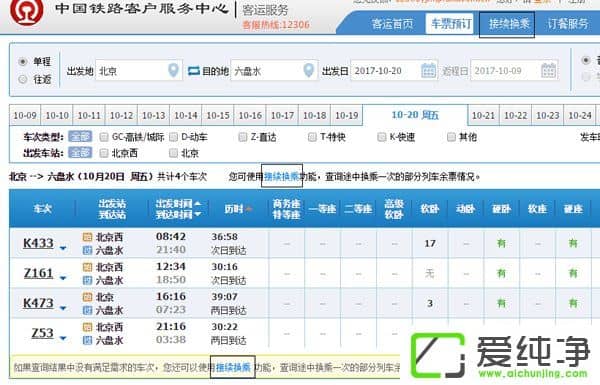Select 往返 round-trip radio button
Viewport: 600px width, 385px height.
tap(23, 79)
